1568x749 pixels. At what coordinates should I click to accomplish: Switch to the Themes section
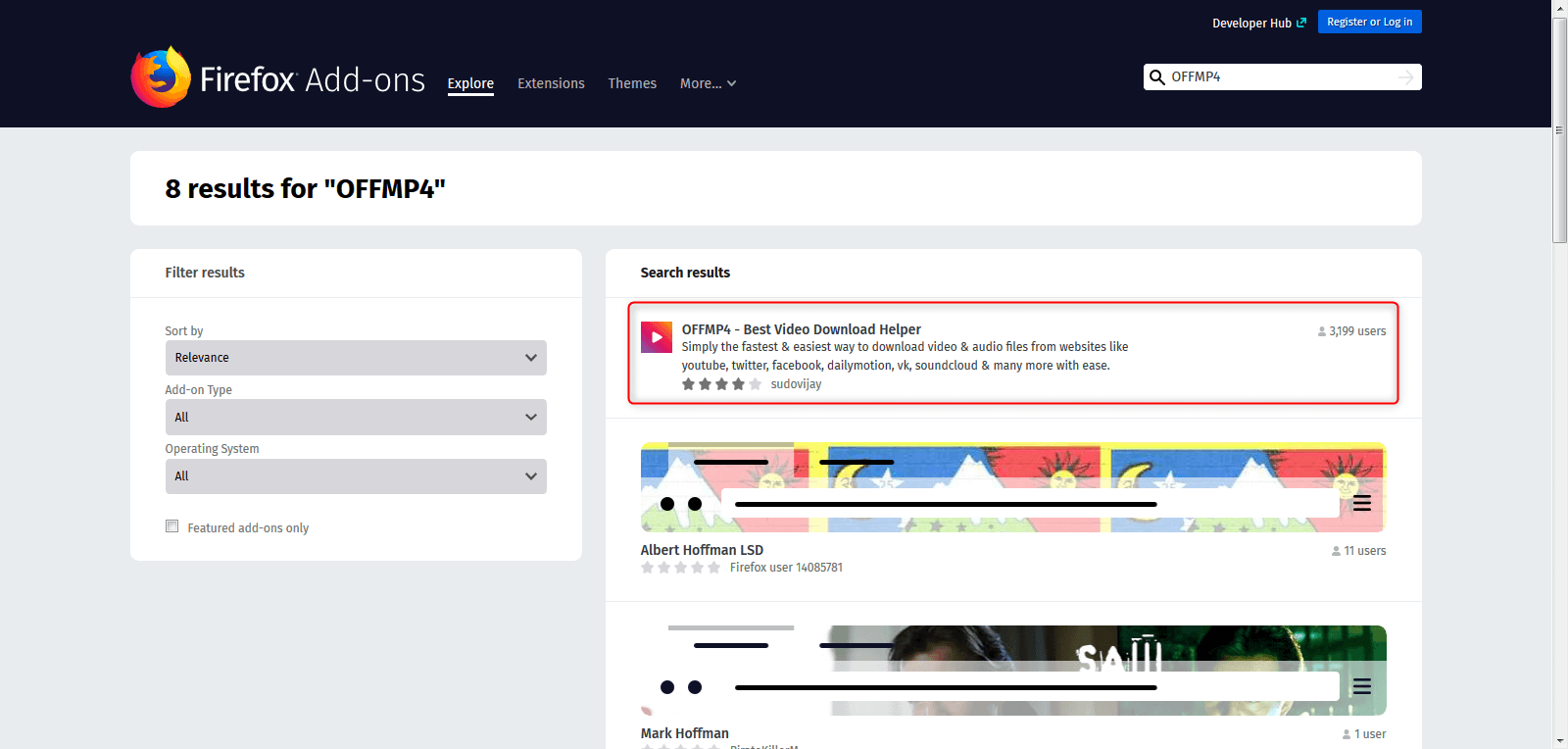pos(632,83)
